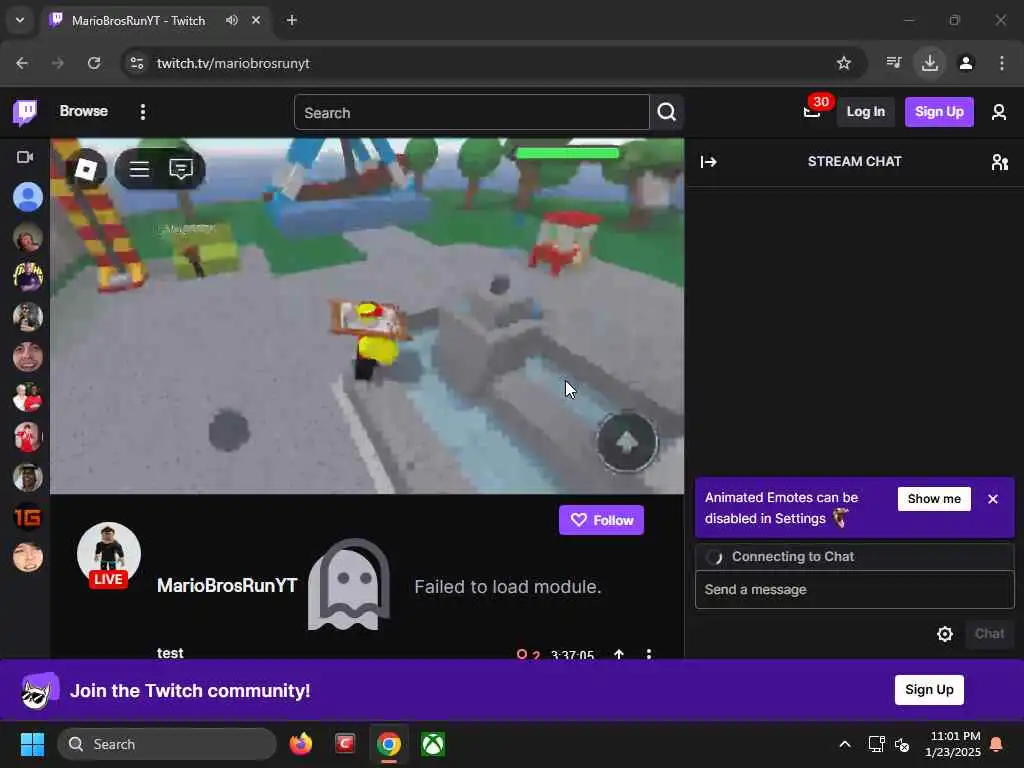This screenshot has width=1024, height=768.
Task: Launch Firefox from the taskbar
Action: [300, 744]
